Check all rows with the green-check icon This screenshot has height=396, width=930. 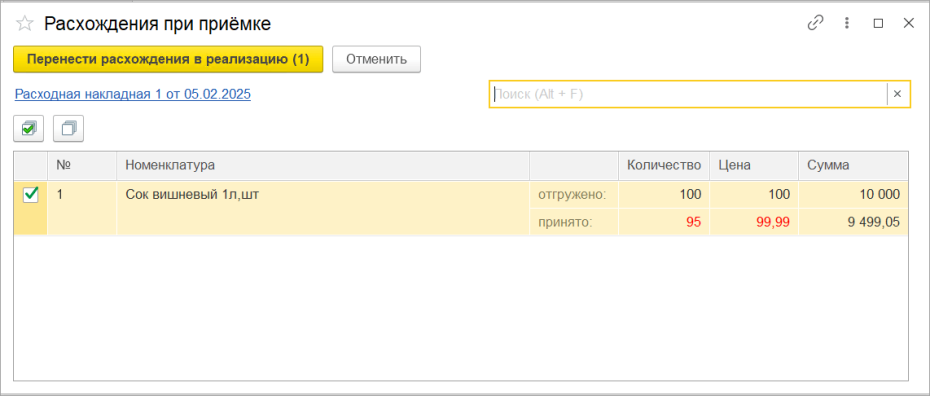click(28, 129)
